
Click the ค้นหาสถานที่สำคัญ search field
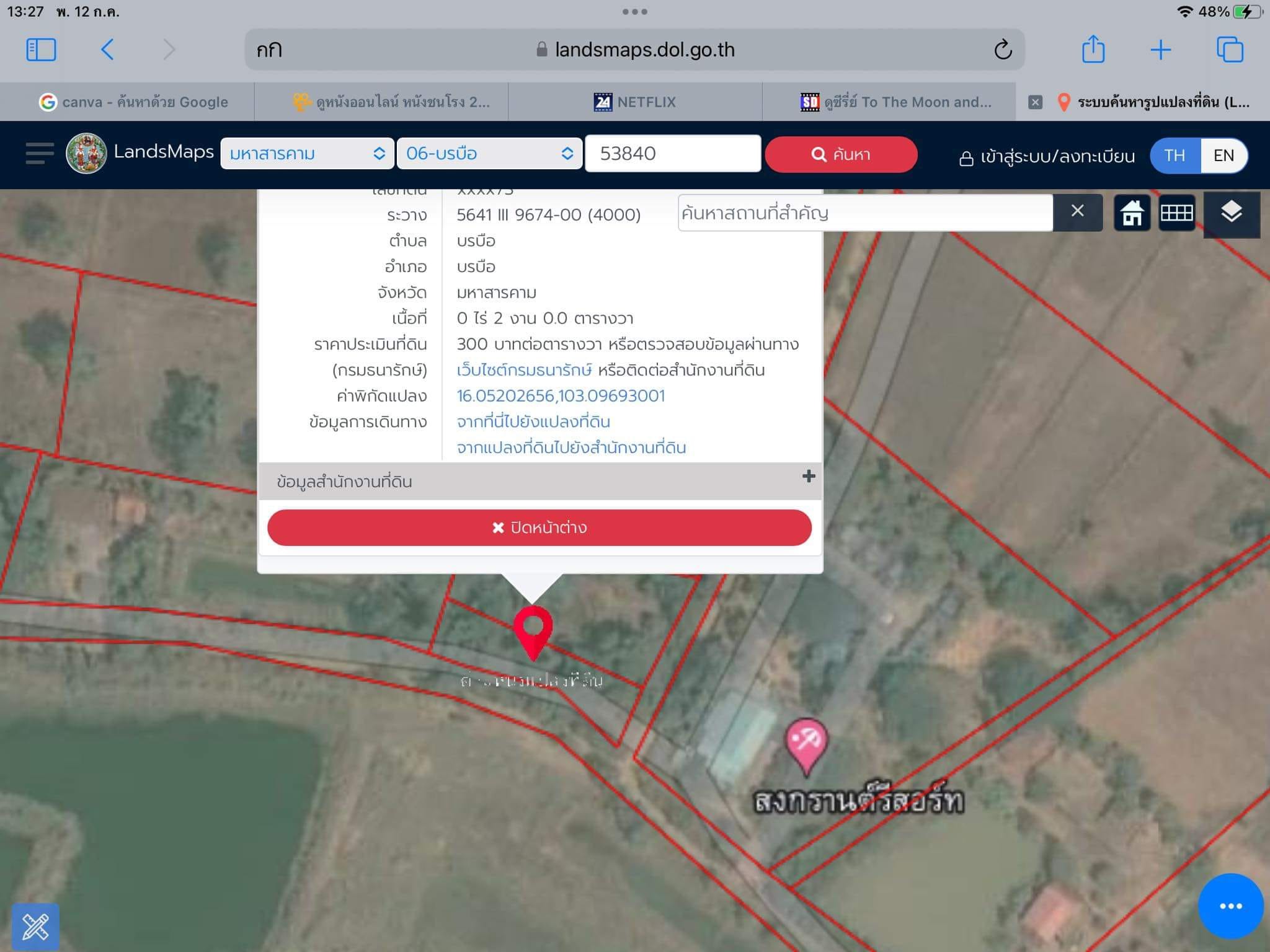coord(865,213)
